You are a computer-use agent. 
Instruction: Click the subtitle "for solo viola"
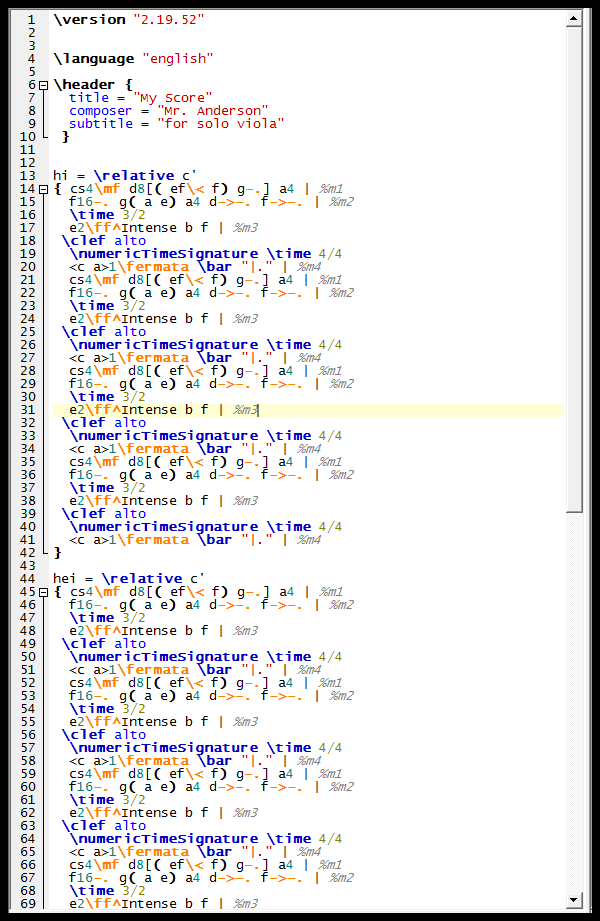tap(221, 123)
